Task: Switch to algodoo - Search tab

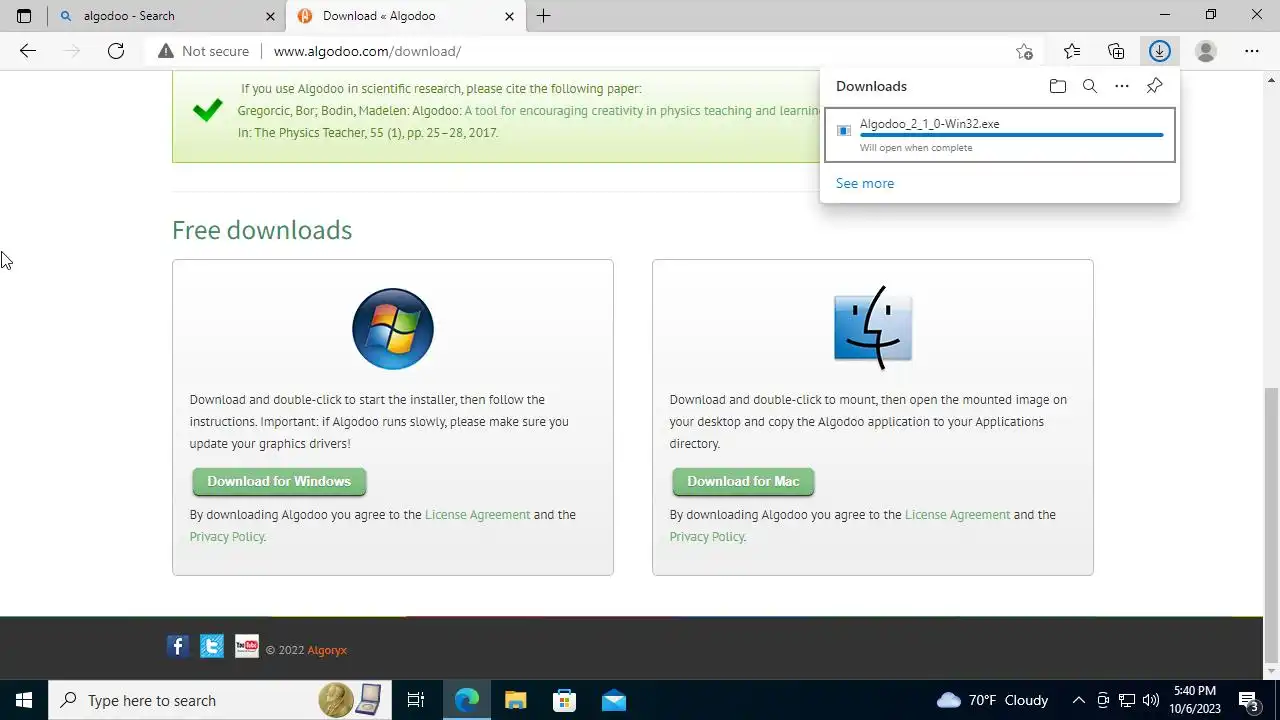Action: click(x=166, y=16)
